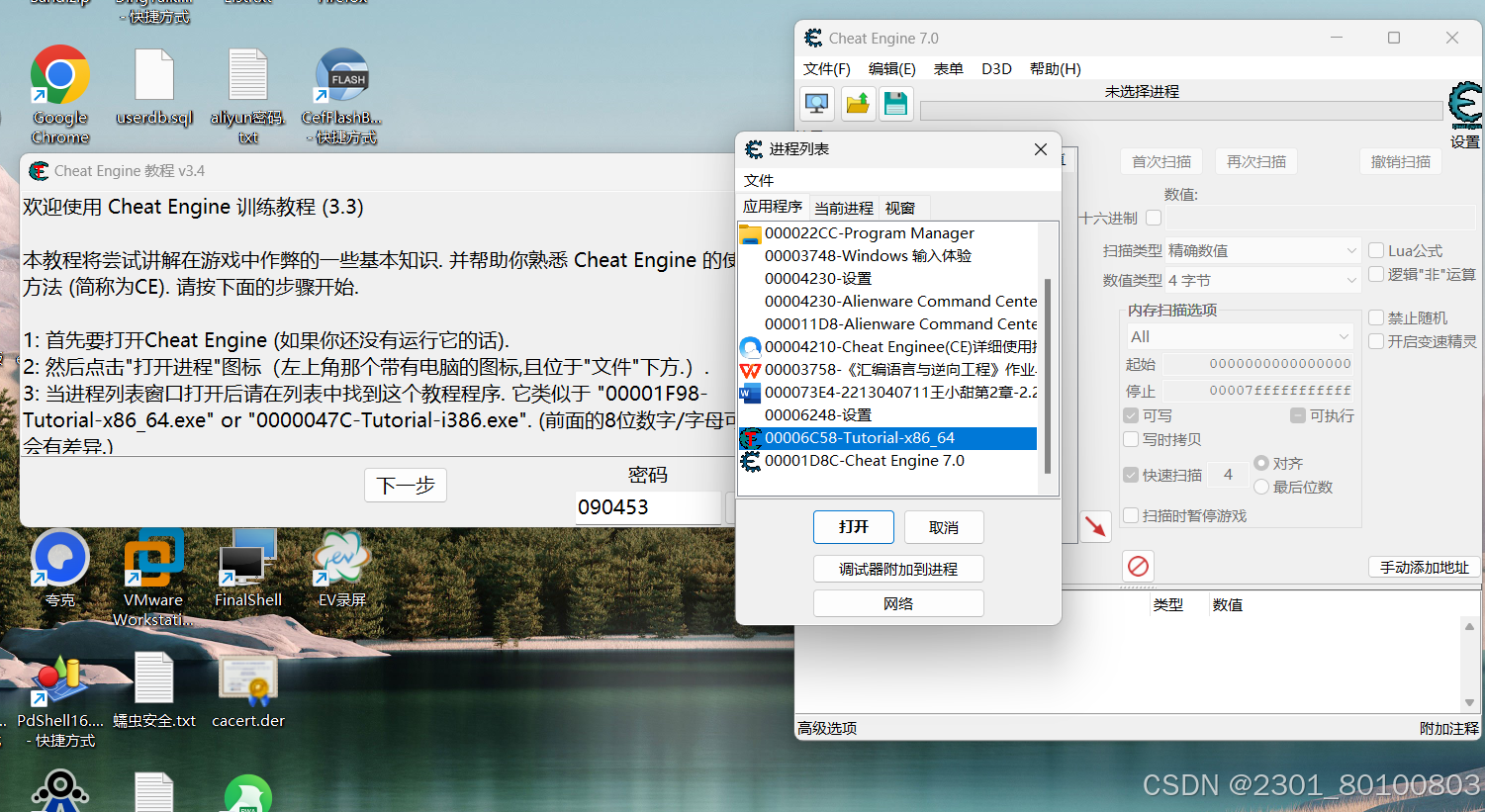
Task: Select the 对齐 radio button
Action: [1261, 463]
